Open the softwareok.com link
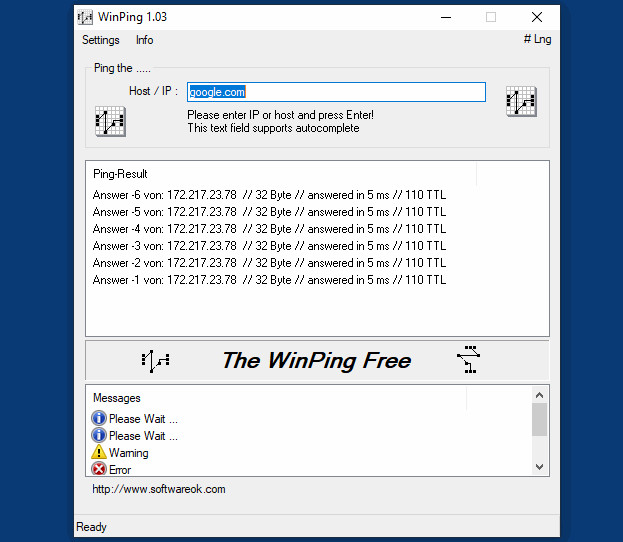The image size is (623, 542). pos(159,489)
